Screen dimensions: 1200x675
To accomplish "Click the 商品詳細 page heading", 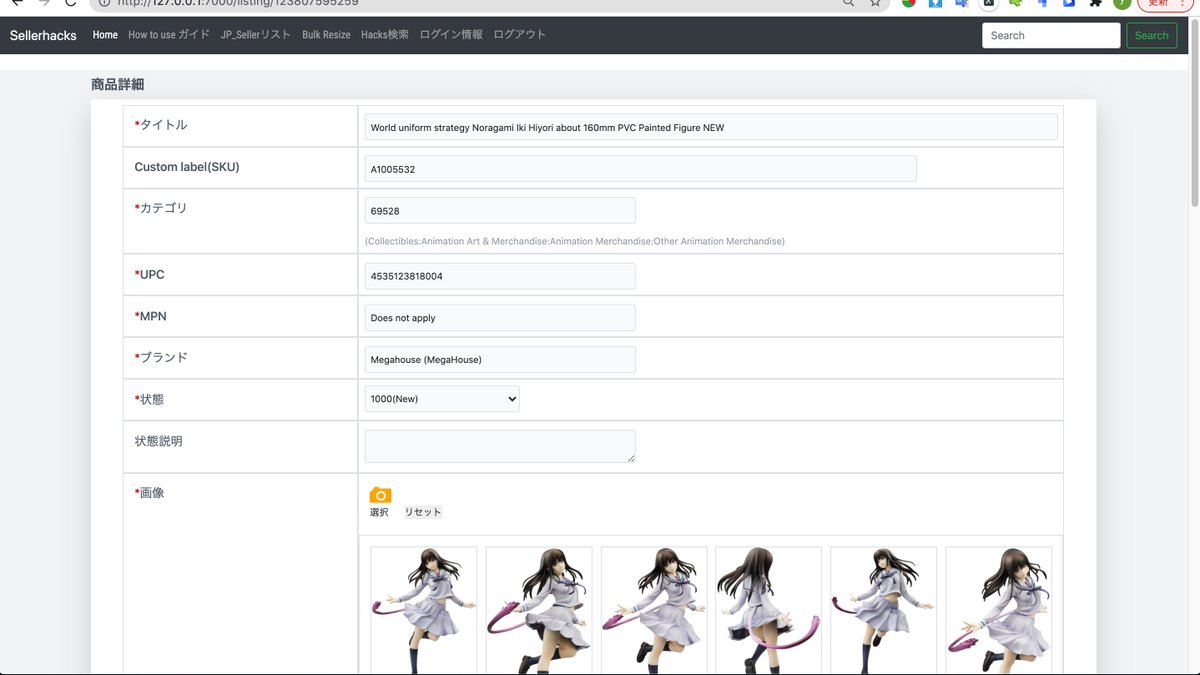I will click(x=118, y=85).
